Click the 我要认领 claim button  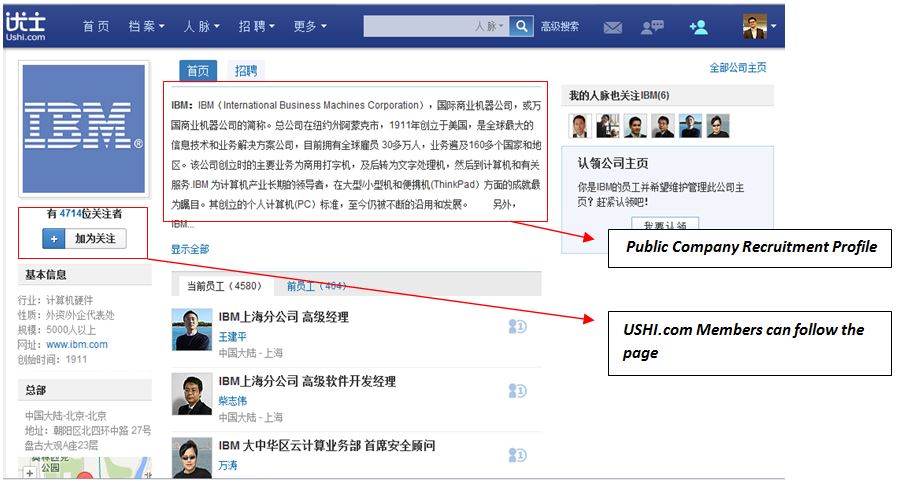tap(665, 224)
